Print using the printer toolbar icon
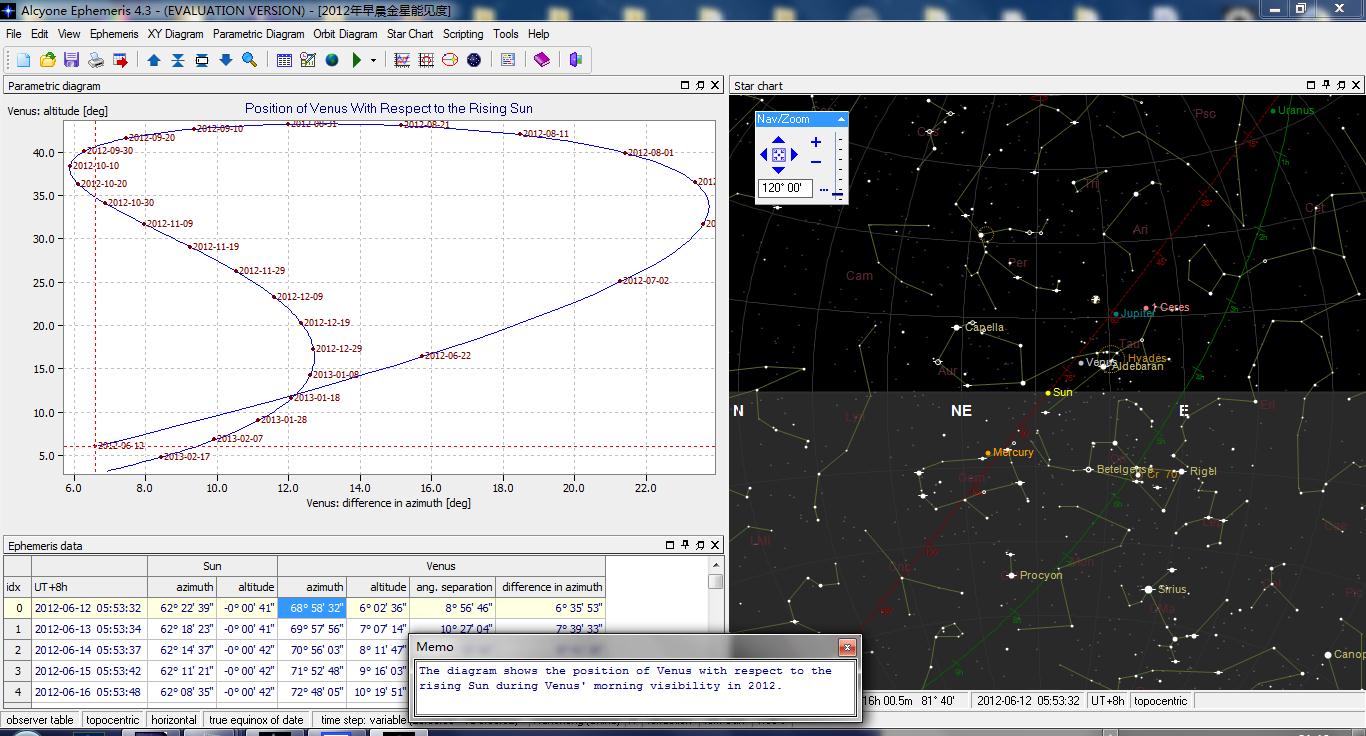1366x736 pixels. pos(95,60)
